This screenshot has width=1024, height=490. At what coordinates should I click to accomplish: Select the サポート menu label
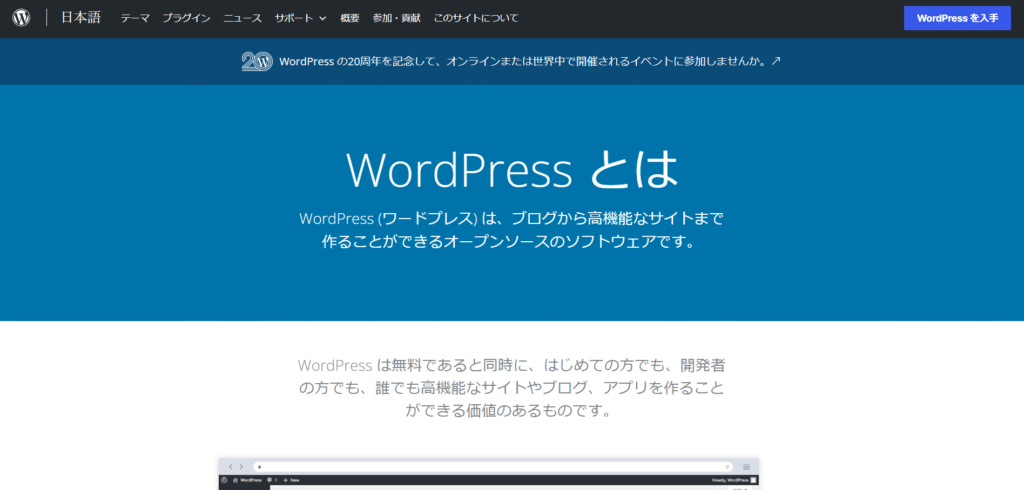294,18
